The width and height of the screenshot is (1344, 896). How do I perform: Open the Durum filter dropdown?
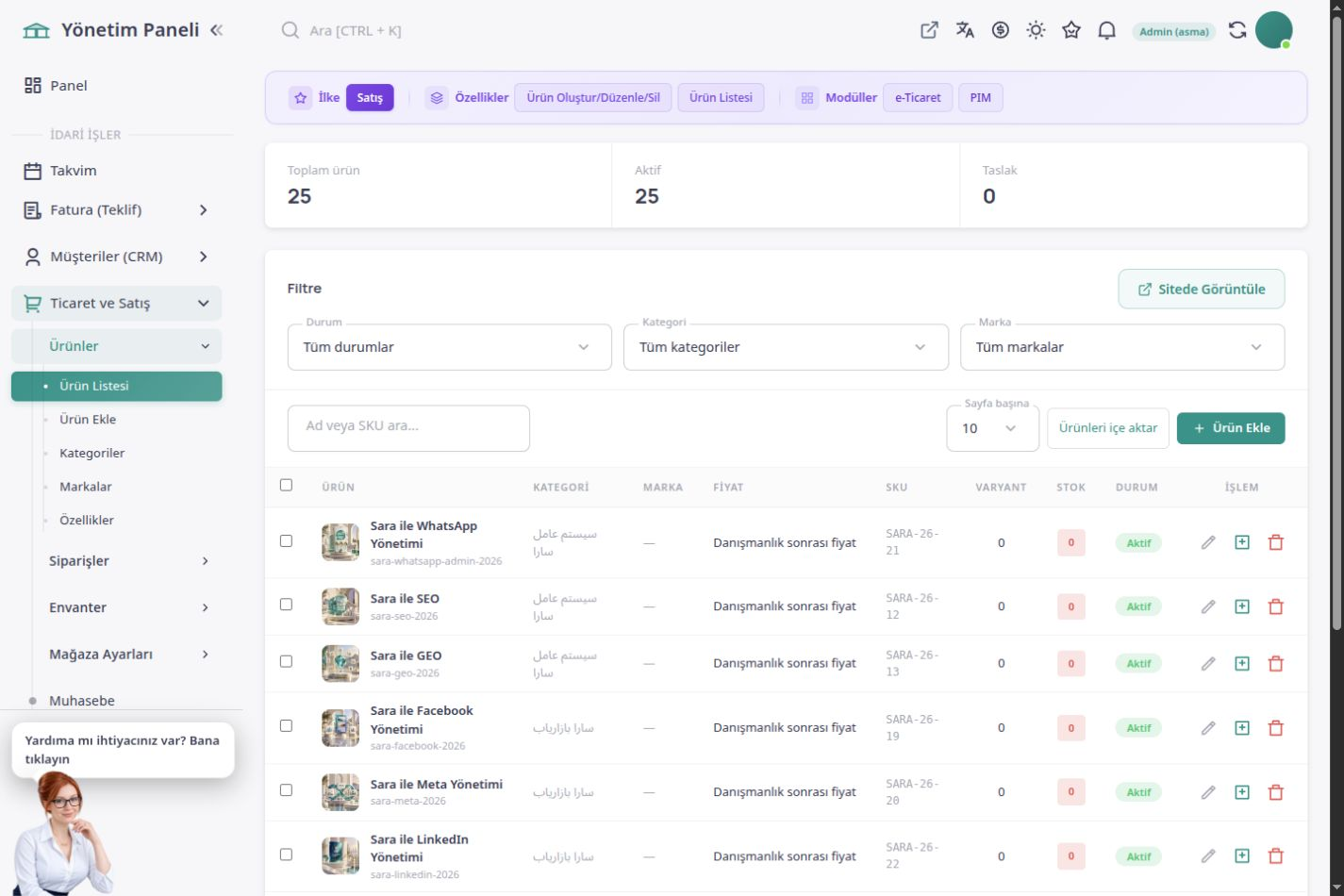tap(449, 347)
